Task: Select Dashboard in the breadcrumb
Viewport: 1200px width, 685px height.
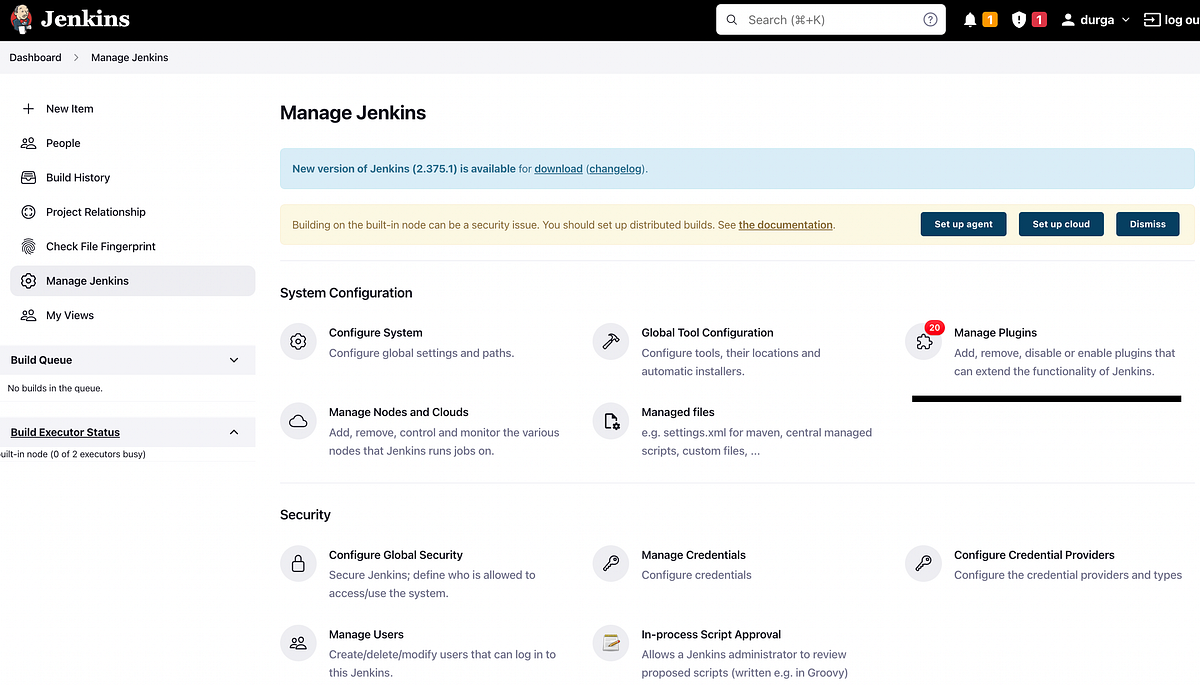Action: pos(34,57)
